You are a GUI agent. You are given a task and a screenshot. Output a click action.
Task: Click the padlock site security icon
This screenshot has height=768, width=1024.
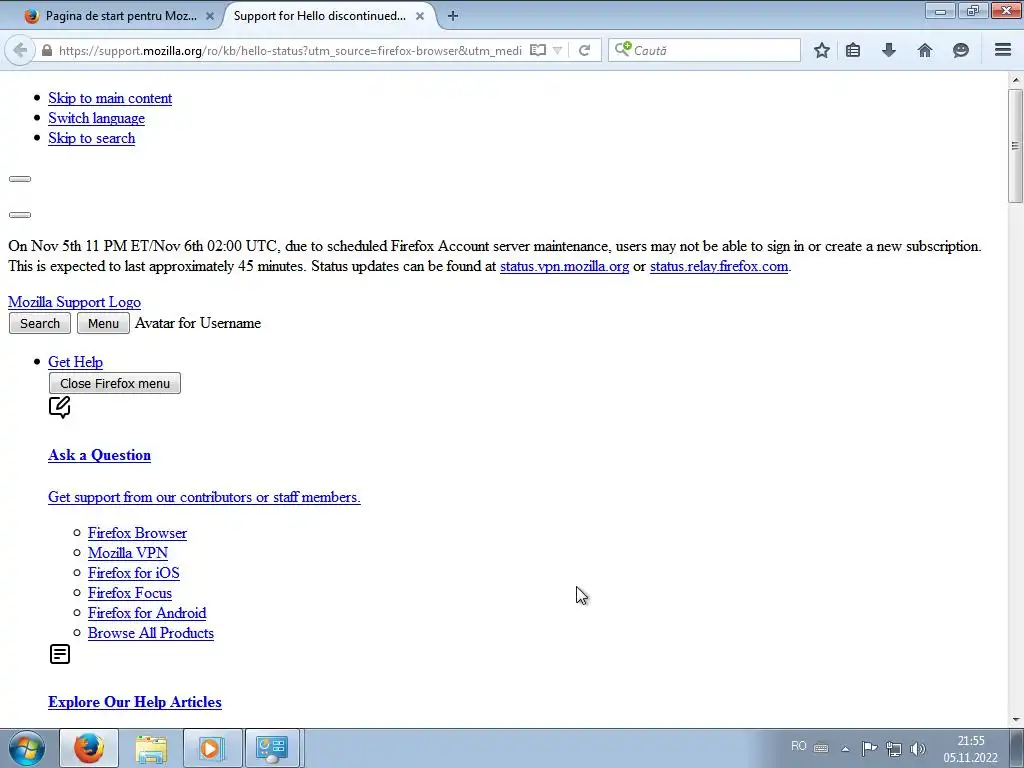47,50
